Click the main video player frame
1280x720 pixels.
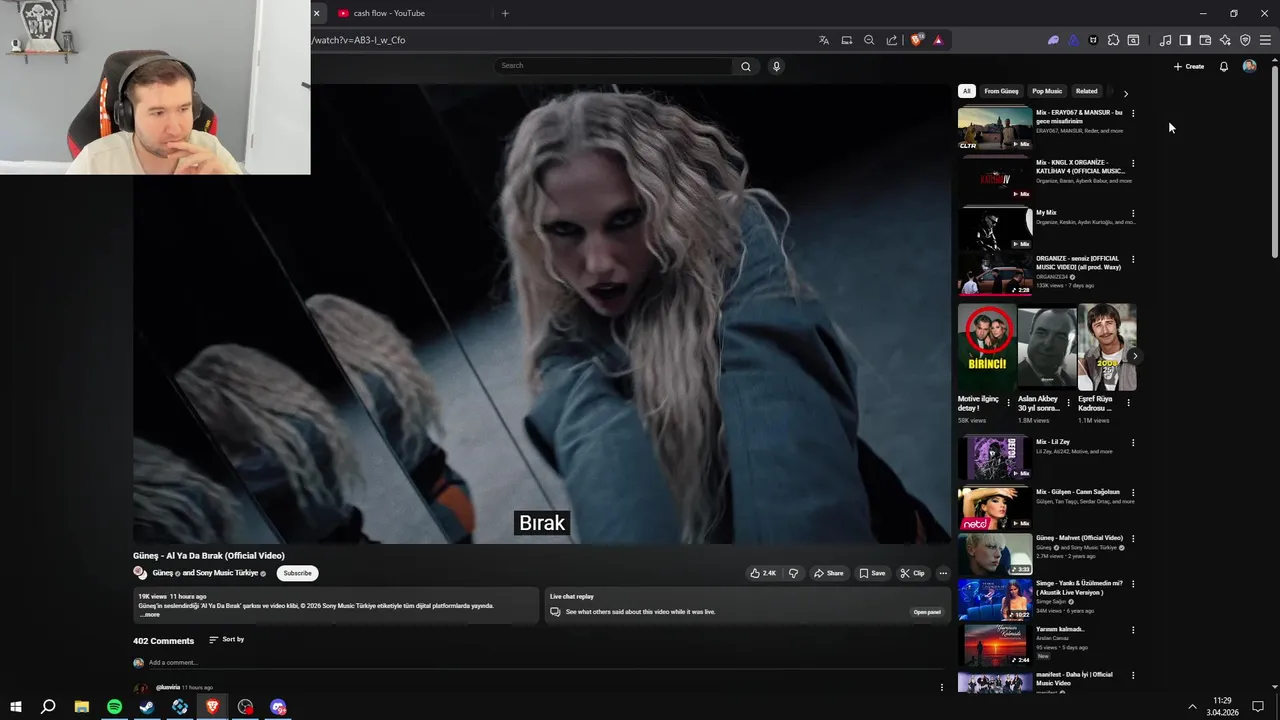point(541,314)
